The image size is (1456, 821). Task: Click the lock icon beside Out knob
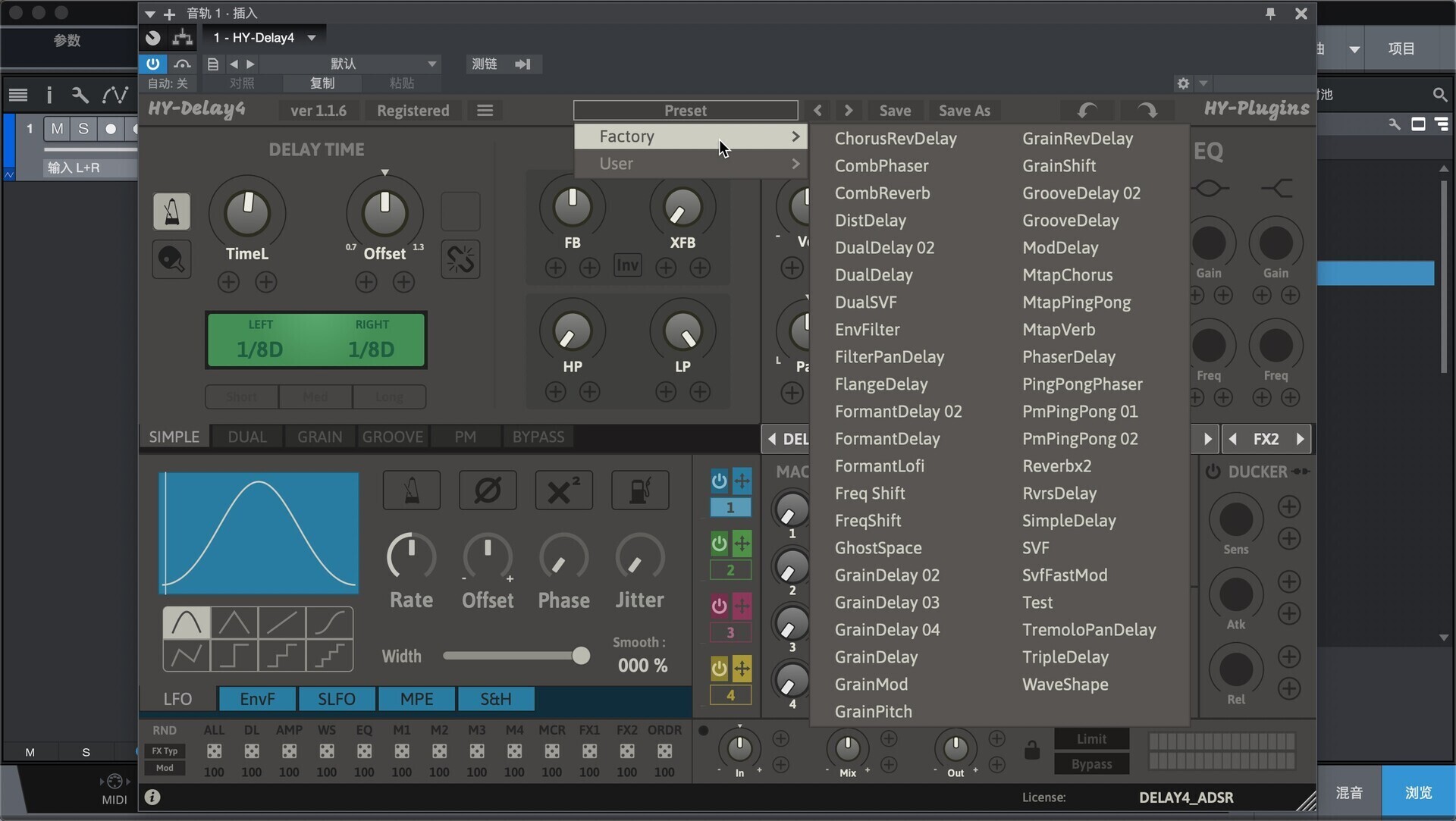[x=1031, y=750]
